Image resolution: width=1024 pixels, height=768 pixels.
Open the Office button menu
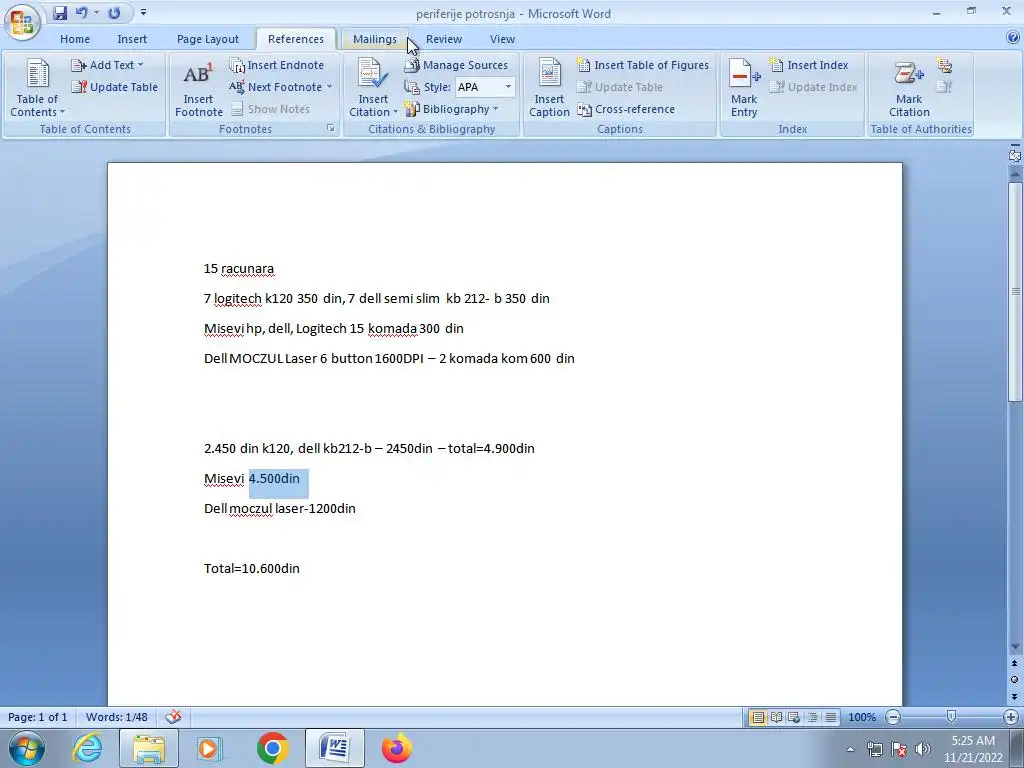pyautogui.click(x=22, y=21)
